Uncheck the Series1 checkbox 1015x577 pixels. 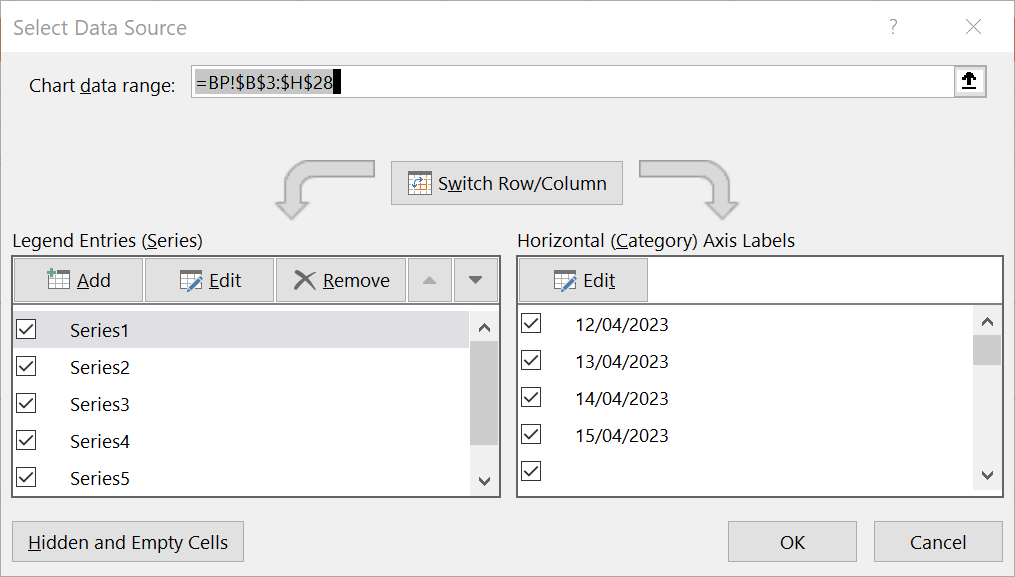[x=27, y=330]
